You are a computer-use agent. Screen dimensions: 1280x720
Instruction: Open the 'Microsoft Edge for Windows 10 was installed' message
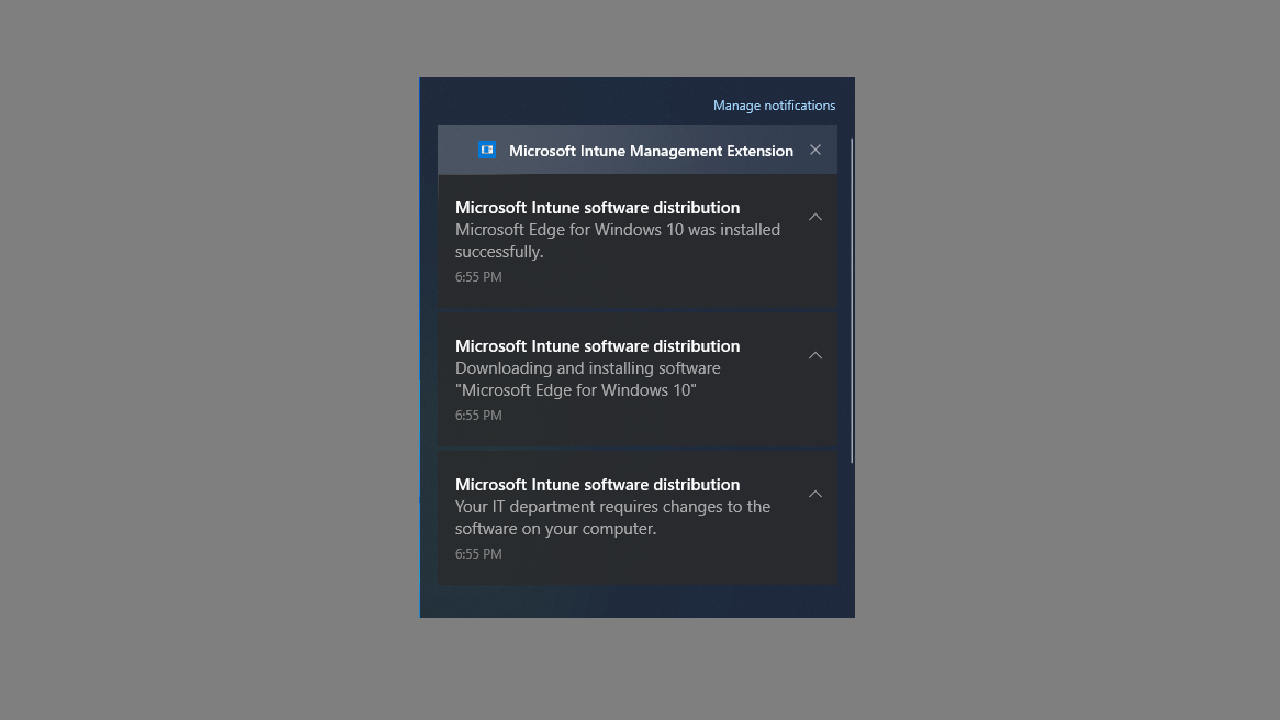click(637, 241)
